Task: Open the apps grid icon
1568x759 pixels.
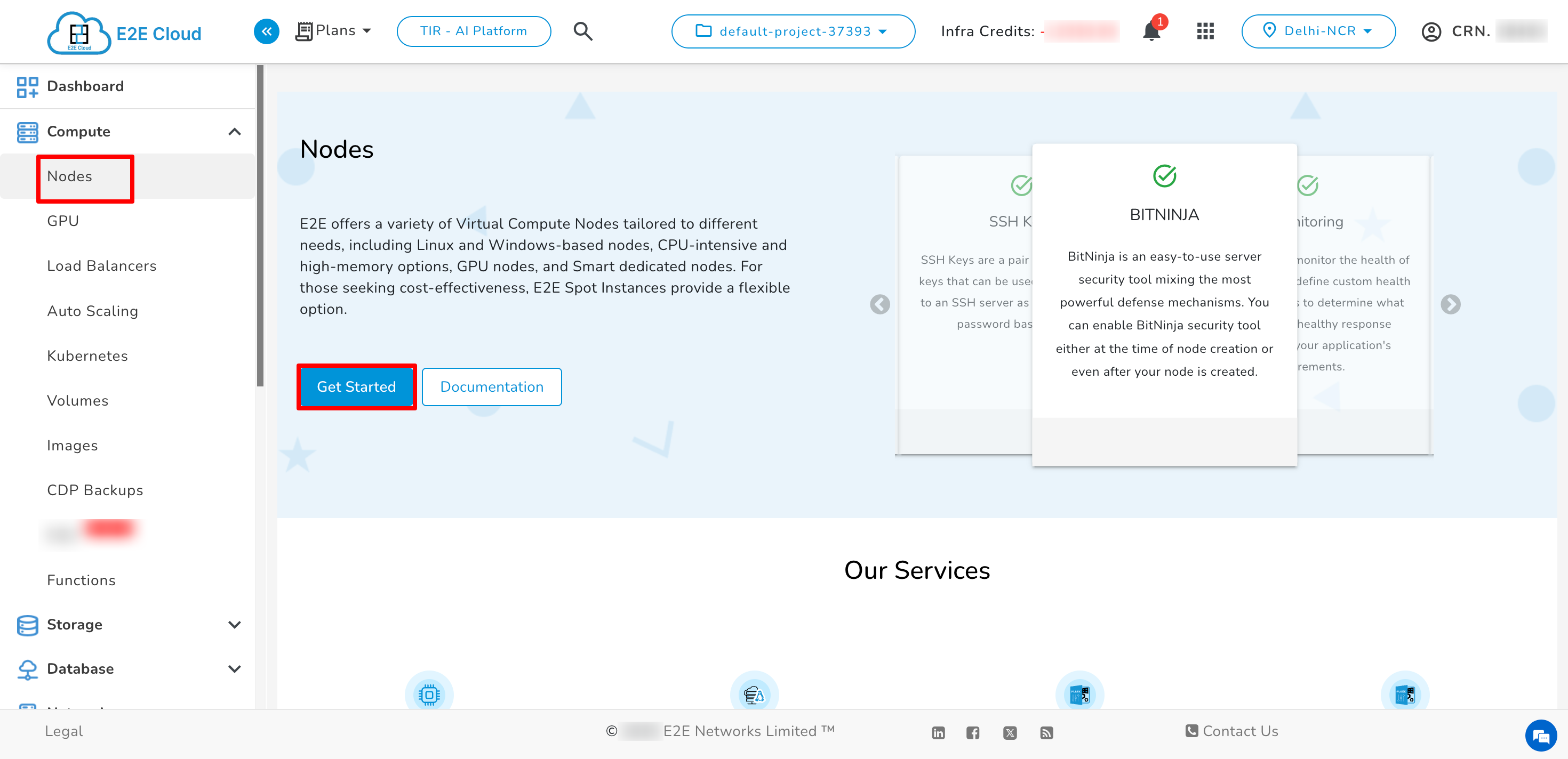Action: [1205, 31]
